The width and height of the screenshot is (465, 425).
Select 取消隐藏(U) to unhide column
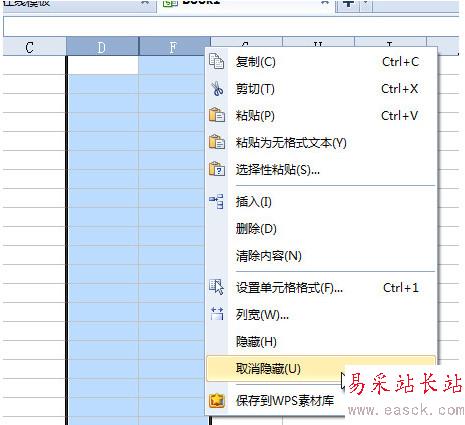[321, 368]
